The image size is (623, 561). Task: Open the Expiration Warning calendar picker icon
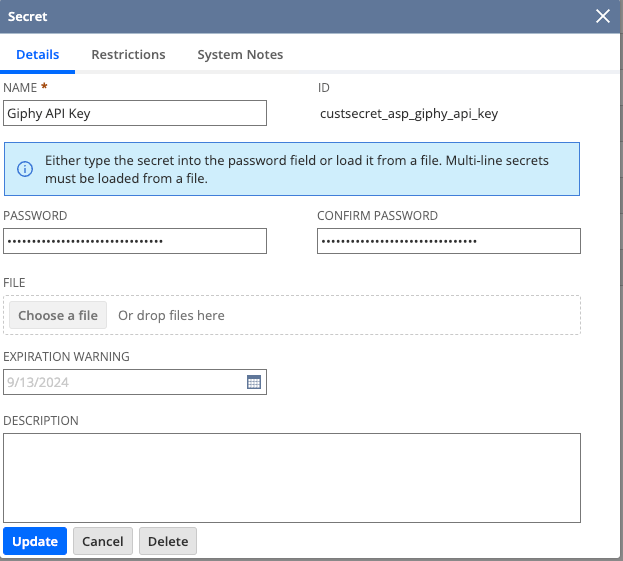254,382
